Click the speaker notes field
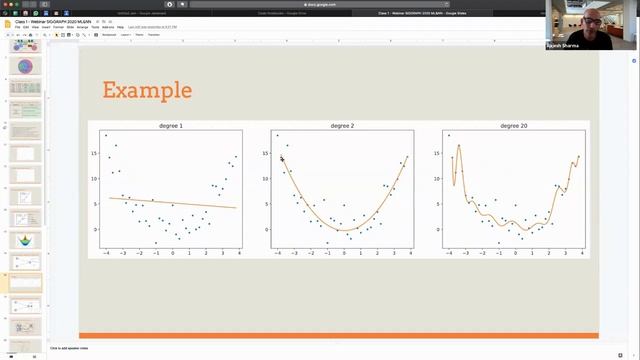640x360 pixels. (x=69, y=348)
